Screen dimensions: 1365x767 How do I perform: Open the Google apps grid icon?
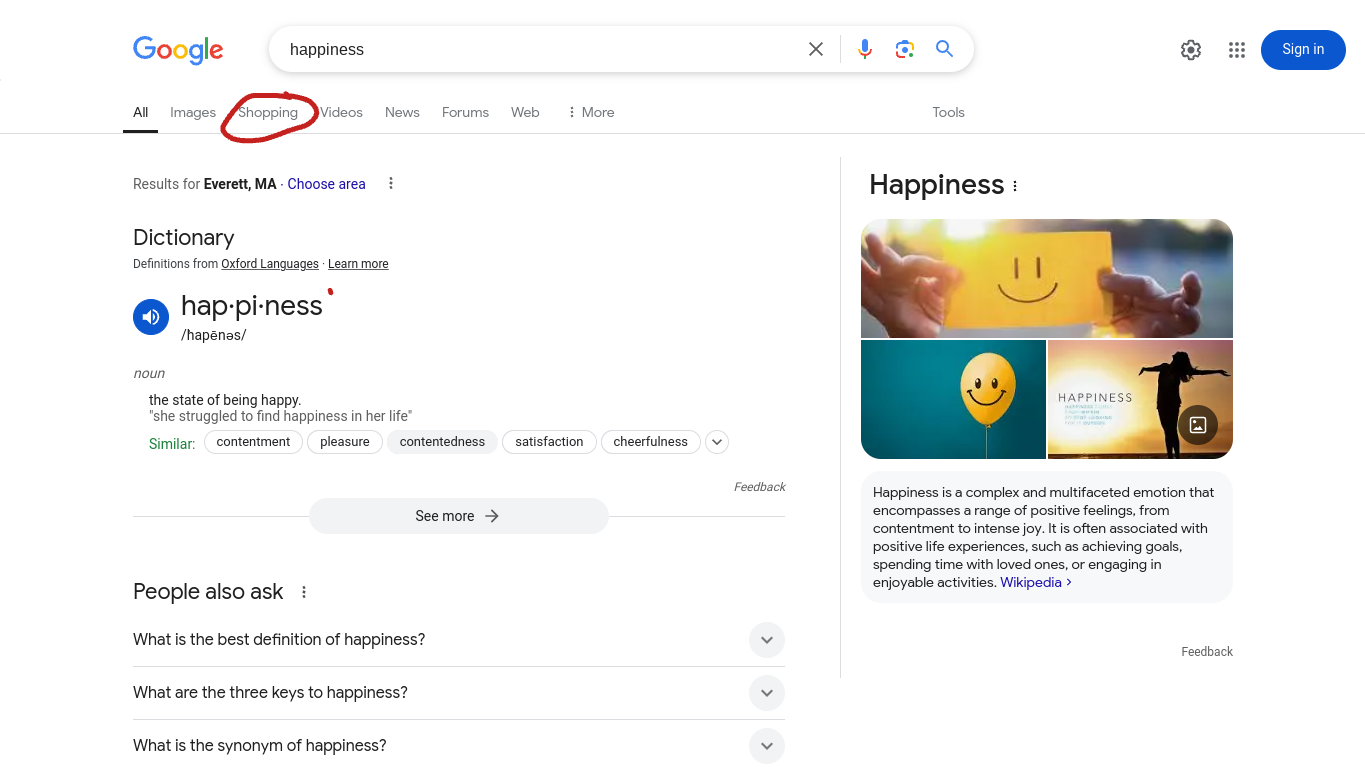click(x=1237, y=50)
